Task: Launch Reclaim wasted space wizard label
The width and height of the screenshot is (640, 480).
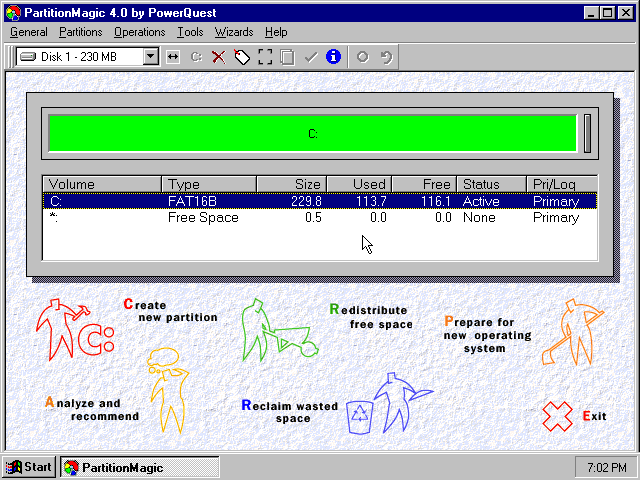Action: pyautogui.click(x=290, y=411)
